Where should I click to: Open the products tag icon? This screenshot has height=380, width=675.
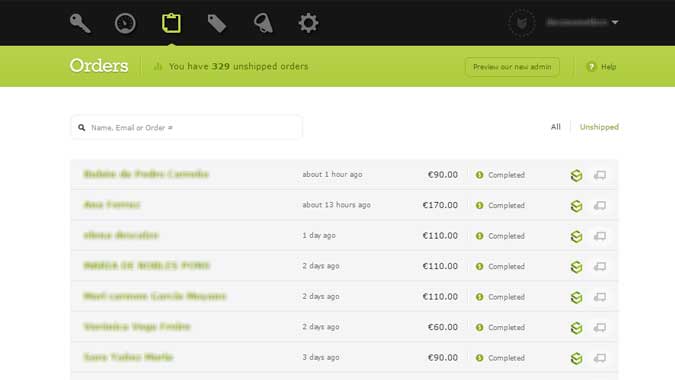pos(217,24)
